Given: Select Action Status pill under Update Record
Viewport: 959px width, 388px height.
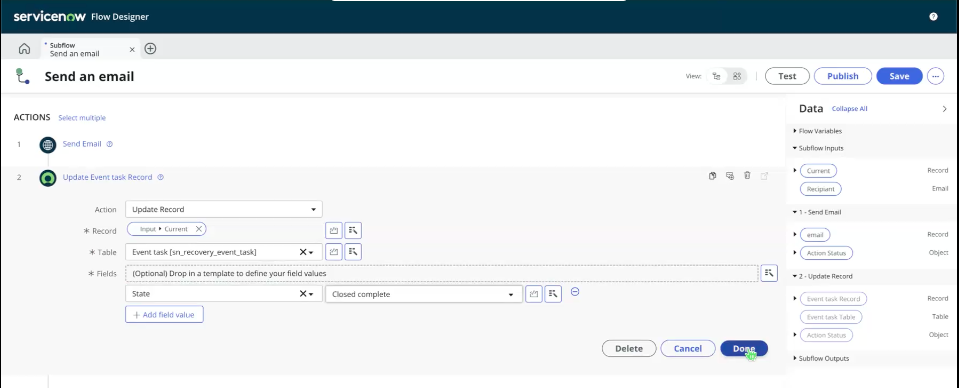Looking at the screenshot, I should 826,335.
